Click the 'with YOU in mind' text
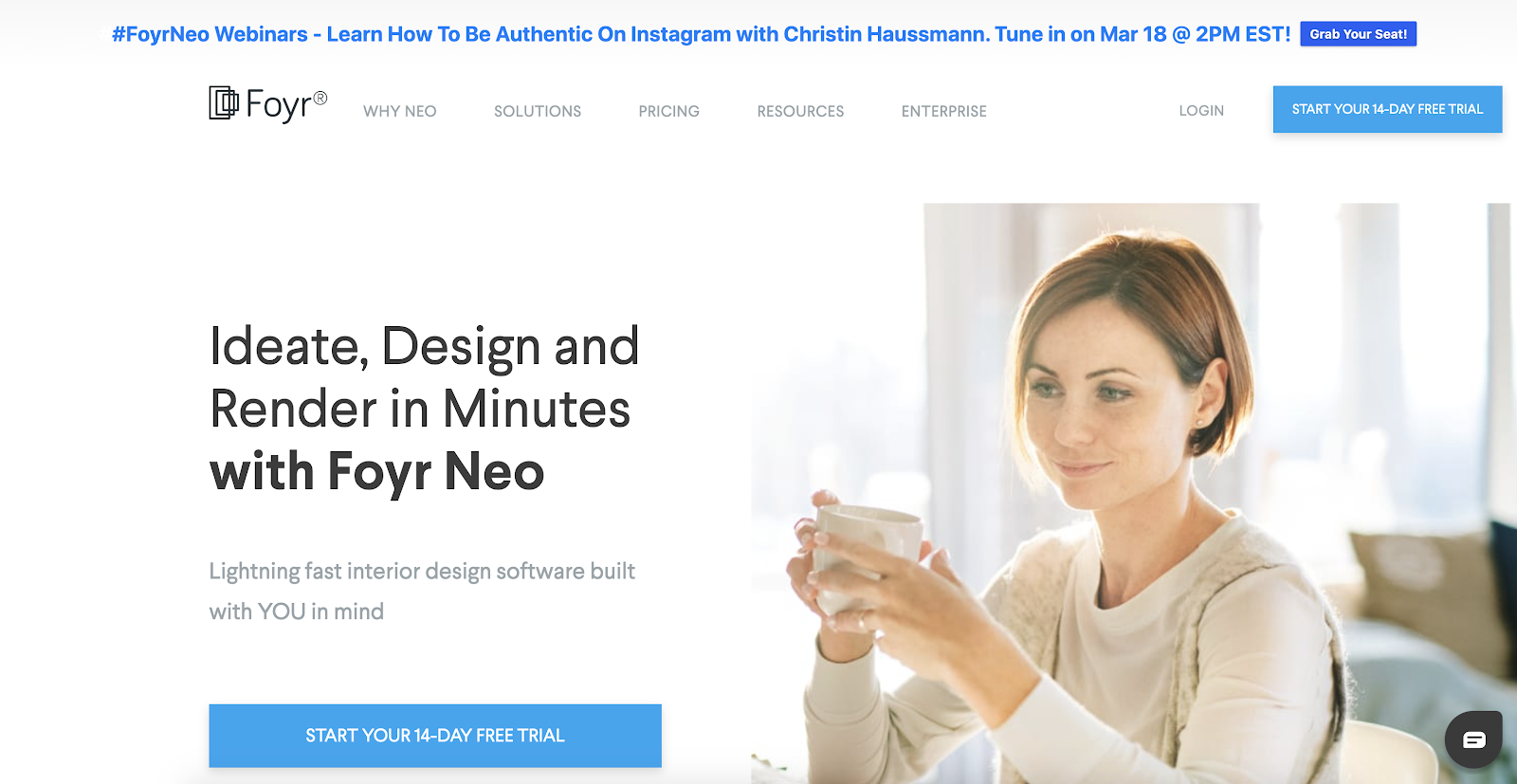The image size is (1517, 784). (297, 611)
